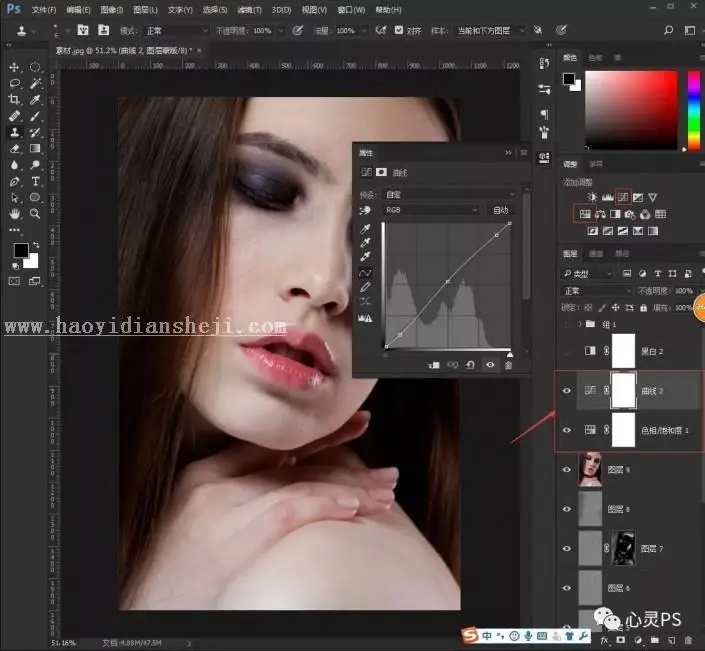Screen dimensions: 705x651
Task: Click the 自动 button in curves
Action: [x=501, y=210]
